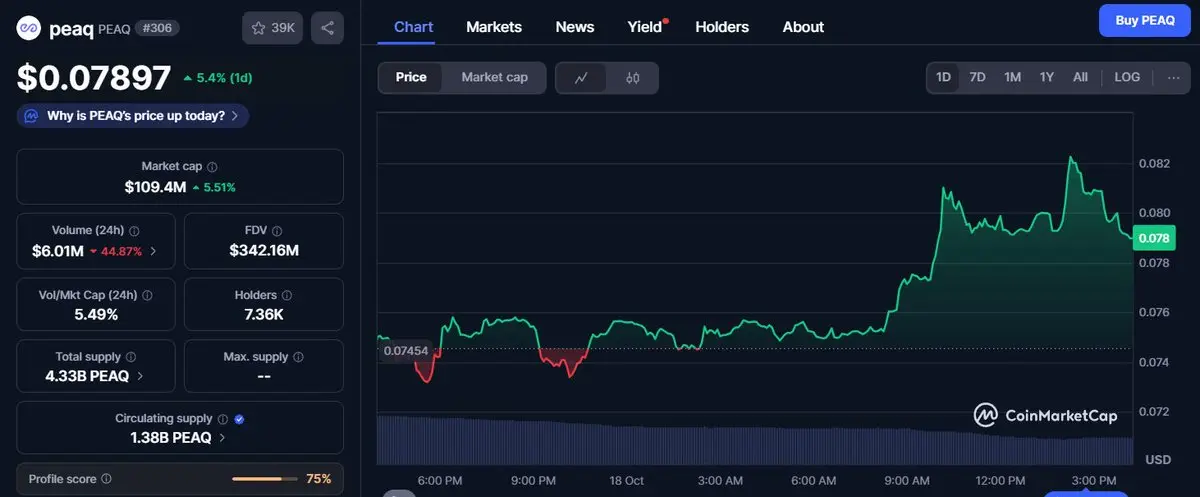Expand Volume (24h) details chevron
The height and width of the screenshot is (497, 1200).
coord(153,251)
